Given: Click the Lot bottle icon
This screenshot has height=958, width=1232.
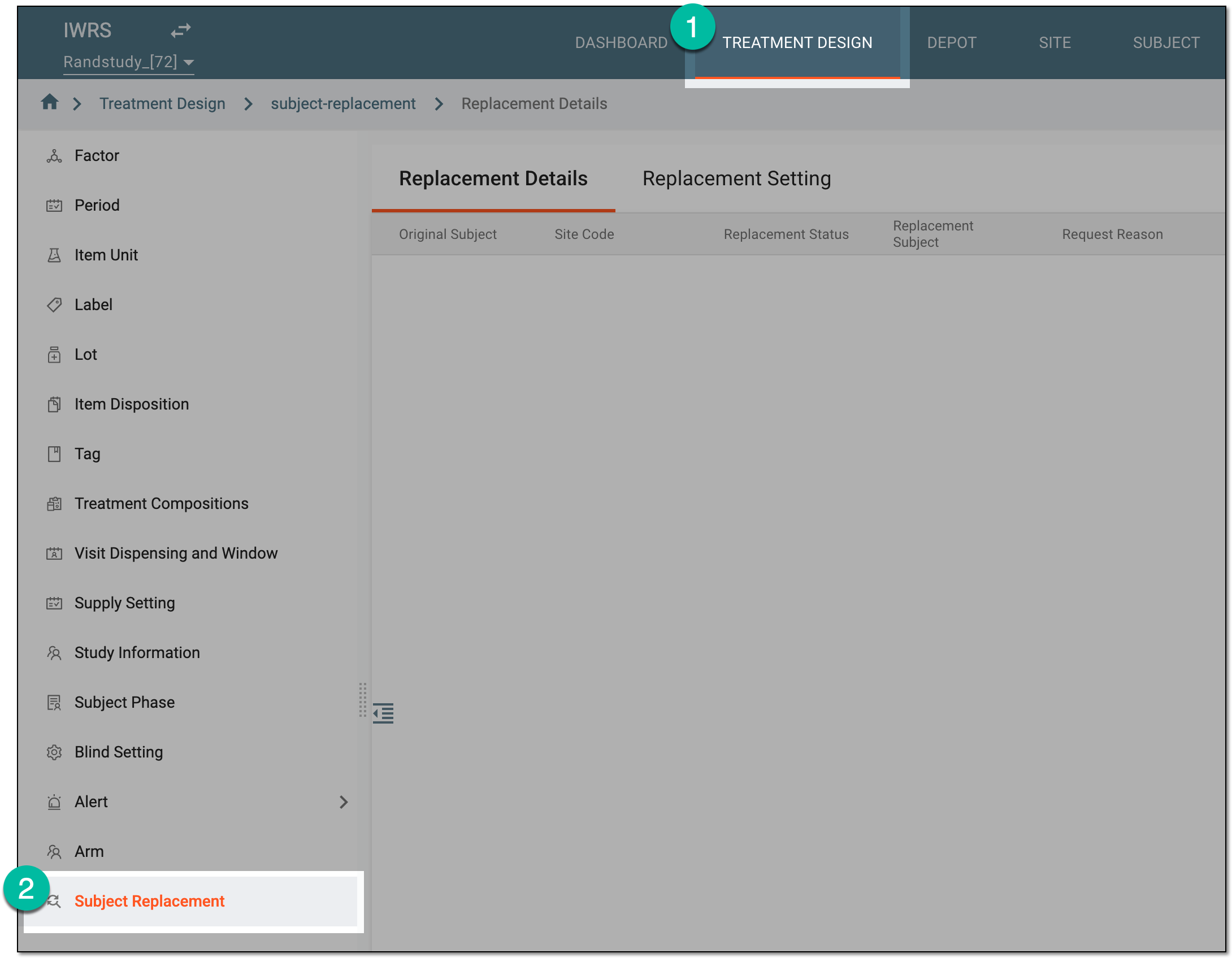Looking at the screenshot, I should point(54,355).
